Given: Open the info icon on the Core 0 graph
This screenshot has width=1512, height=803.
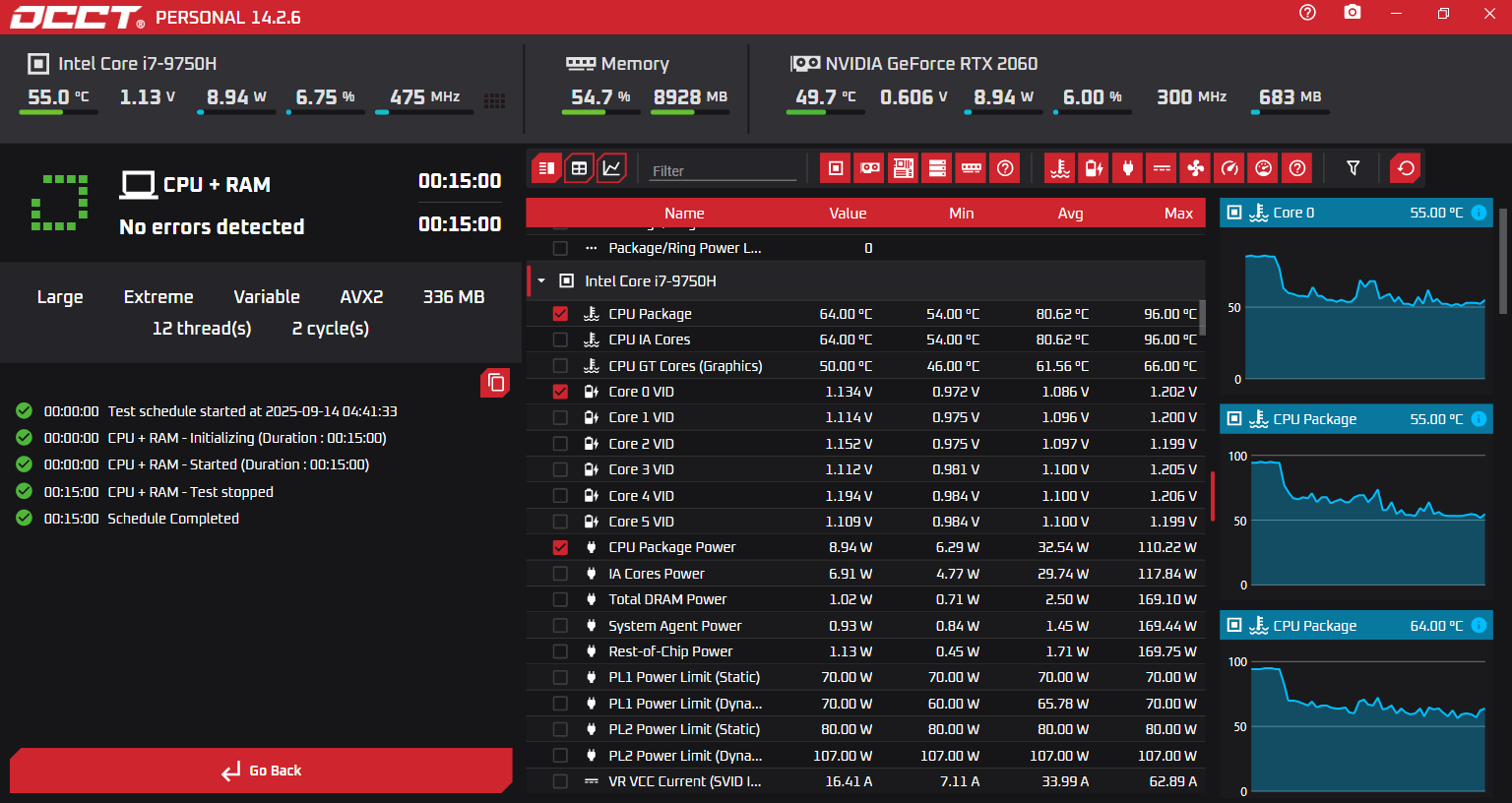Looking at the screenshot, I should tap(1479, 213).
